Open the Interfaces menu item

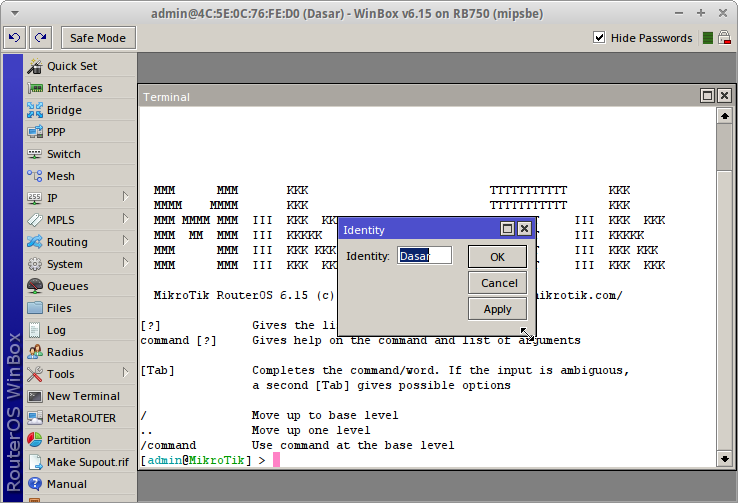click(x=80, y=88)
